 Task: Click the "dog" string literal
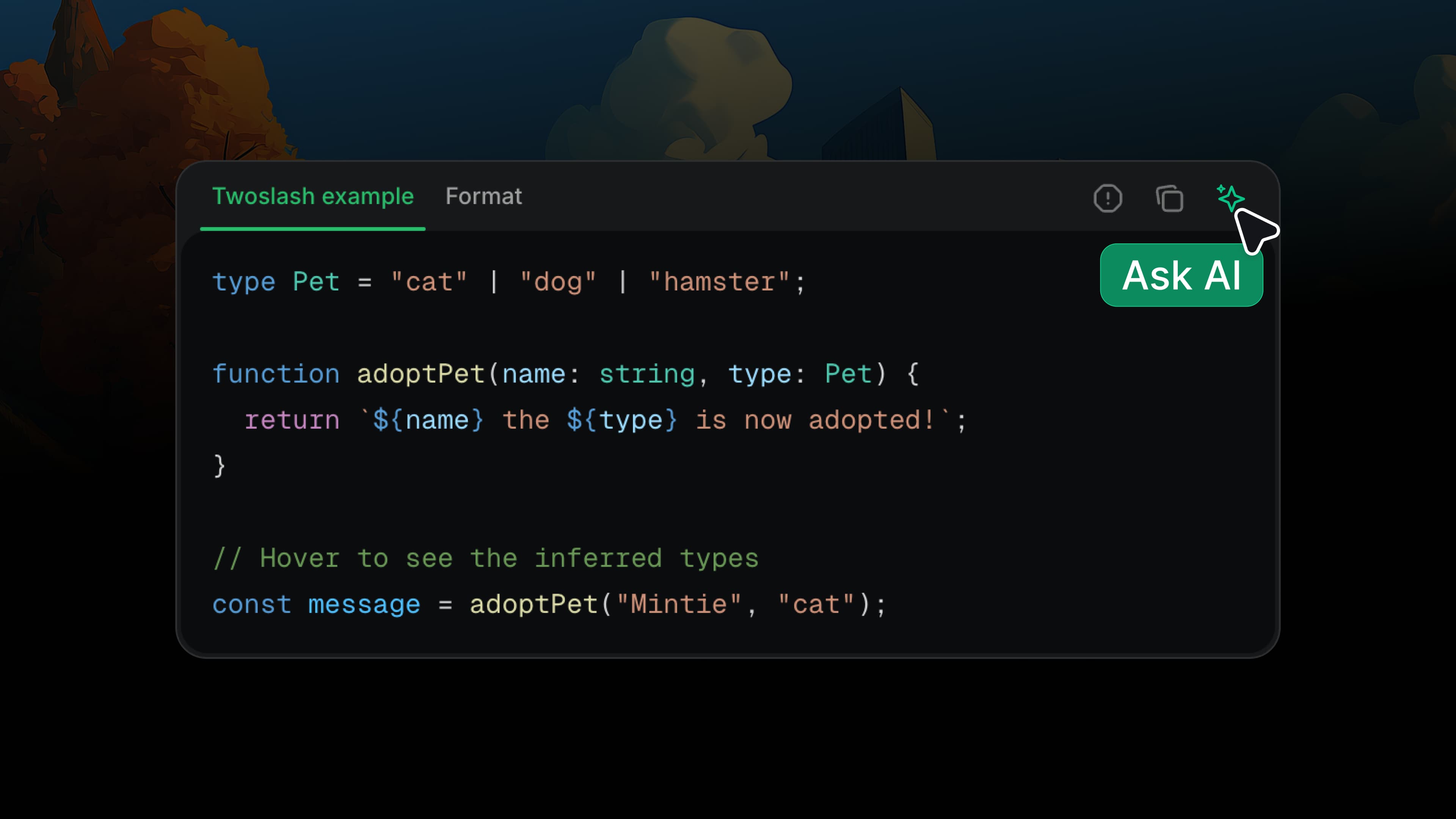click(x=557, y=281)
